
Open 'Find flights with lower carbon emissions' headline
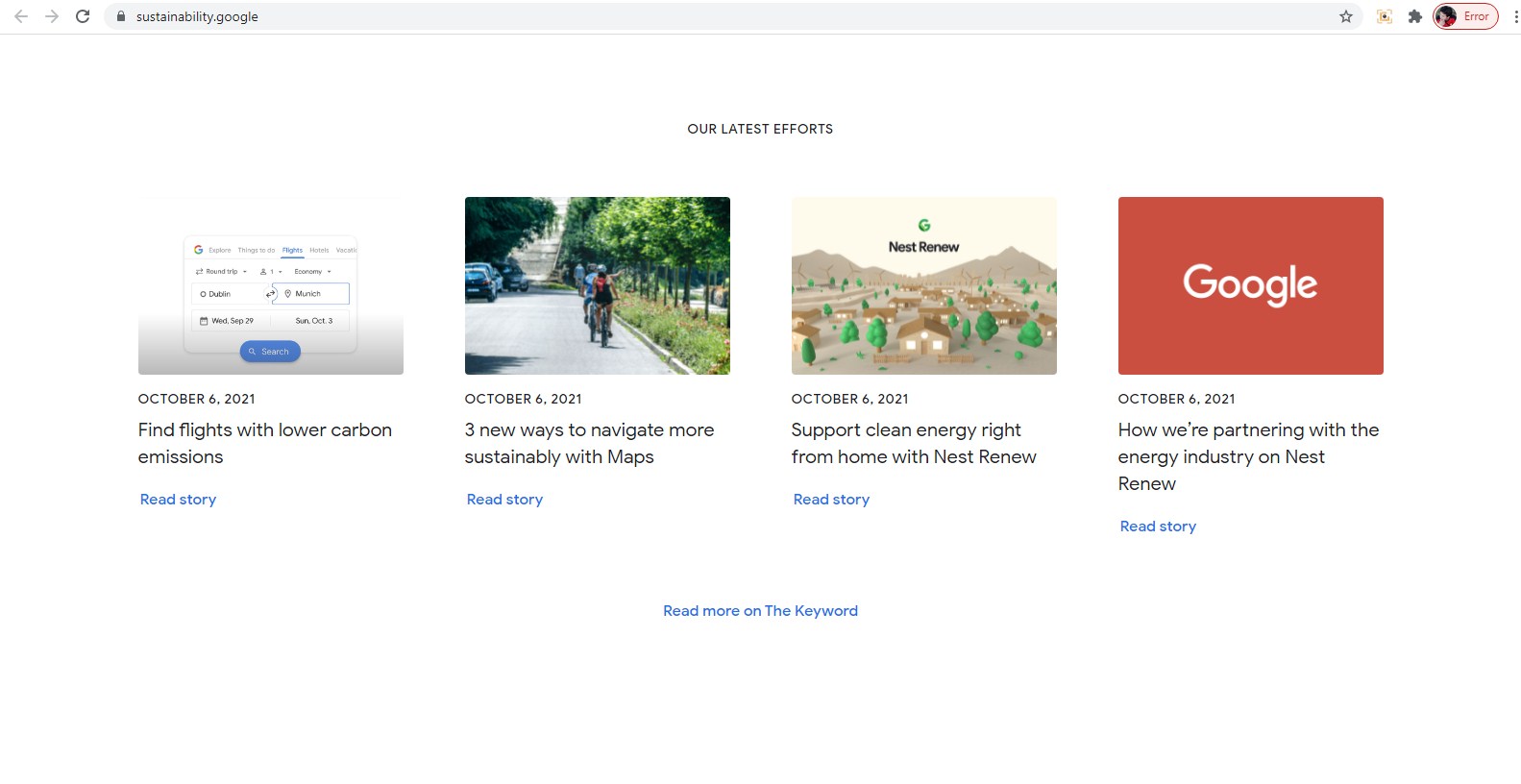coord(265,443)
